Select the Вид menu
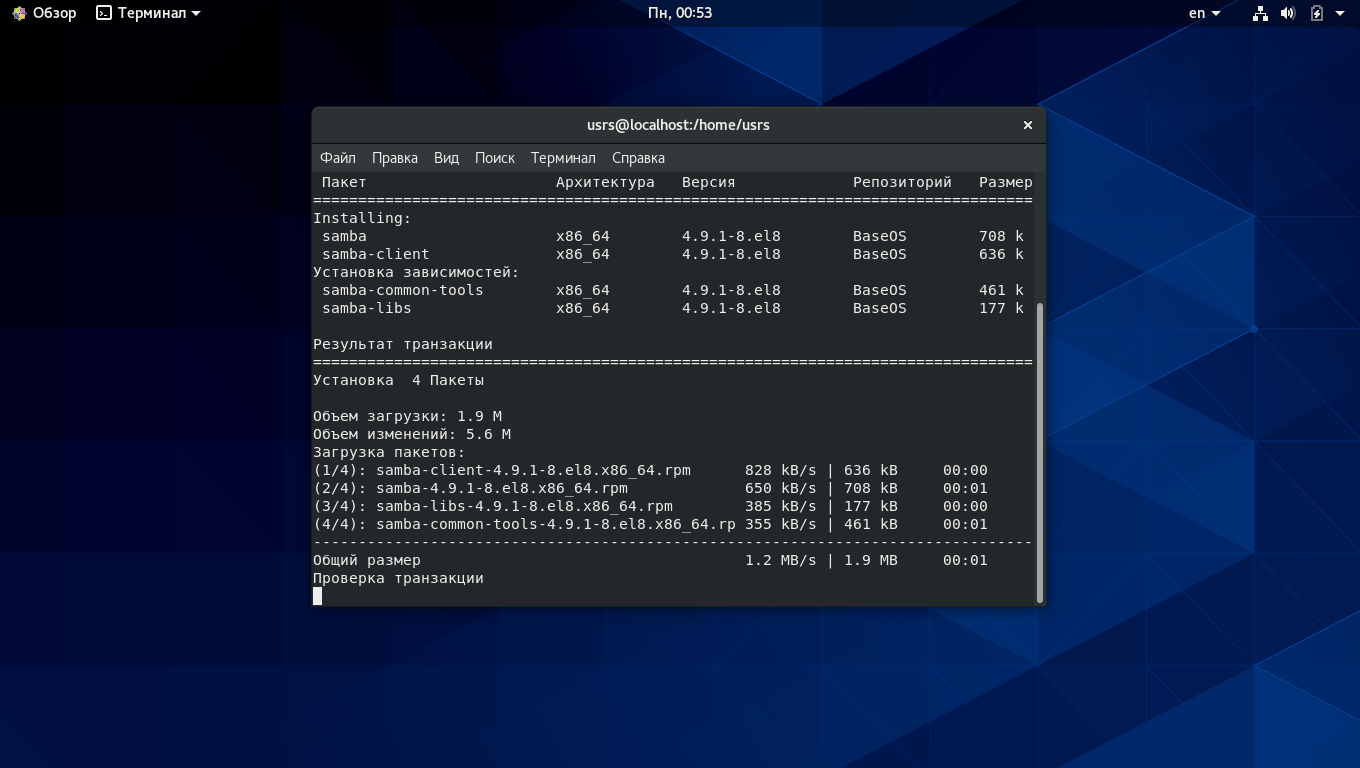This screenshot has width=1360, height=768. coord(446,158)
